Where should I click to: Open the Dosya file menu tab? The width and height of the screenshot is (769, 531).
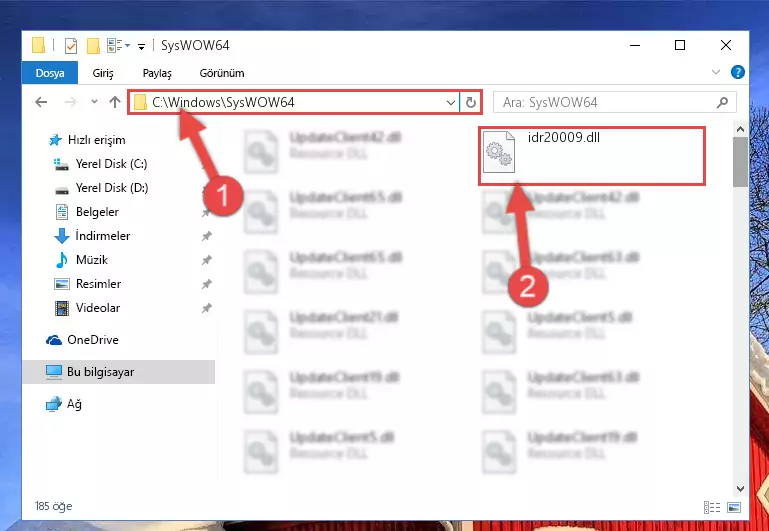[50, 73]
